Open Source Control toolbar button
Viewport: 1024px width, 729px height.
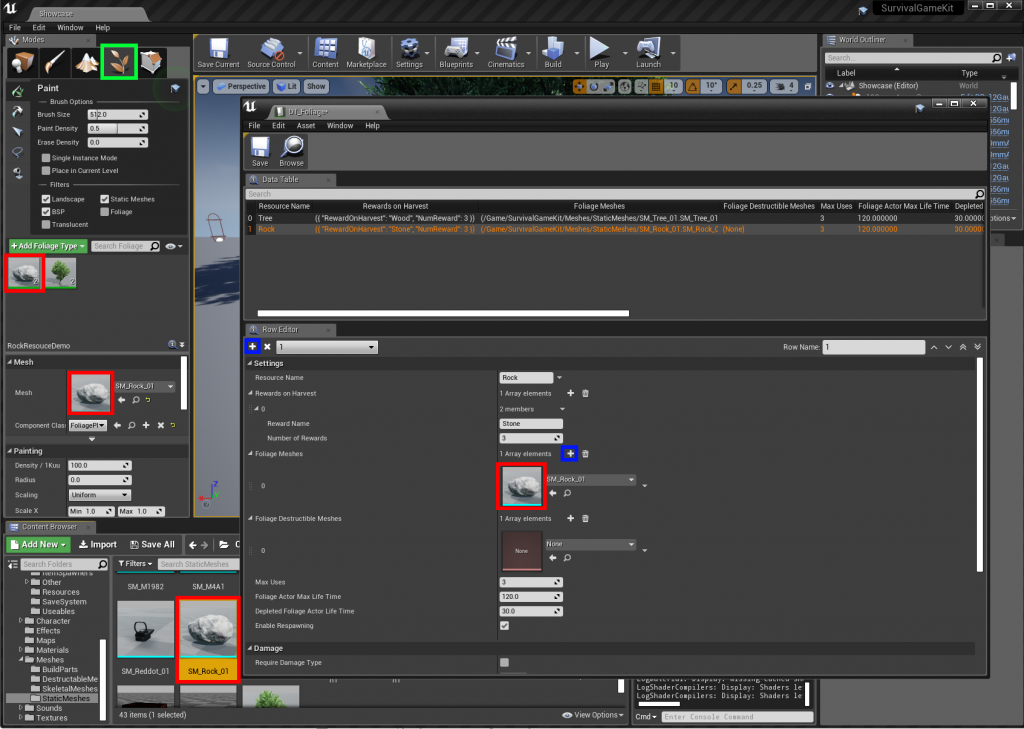coord(271,54)
